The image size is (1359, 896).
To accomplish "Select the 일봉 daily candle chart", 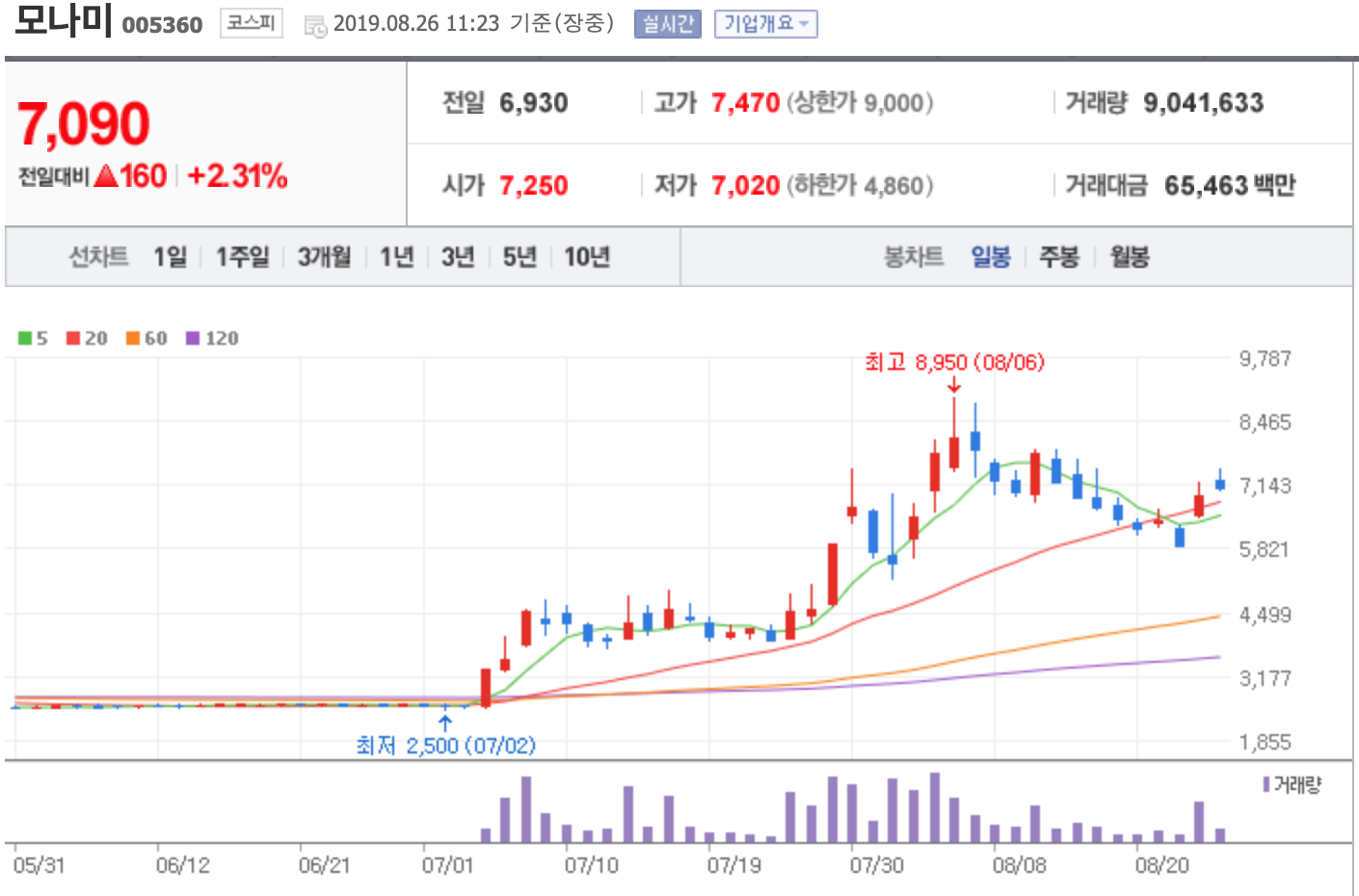I will click(x=990, y=257).
